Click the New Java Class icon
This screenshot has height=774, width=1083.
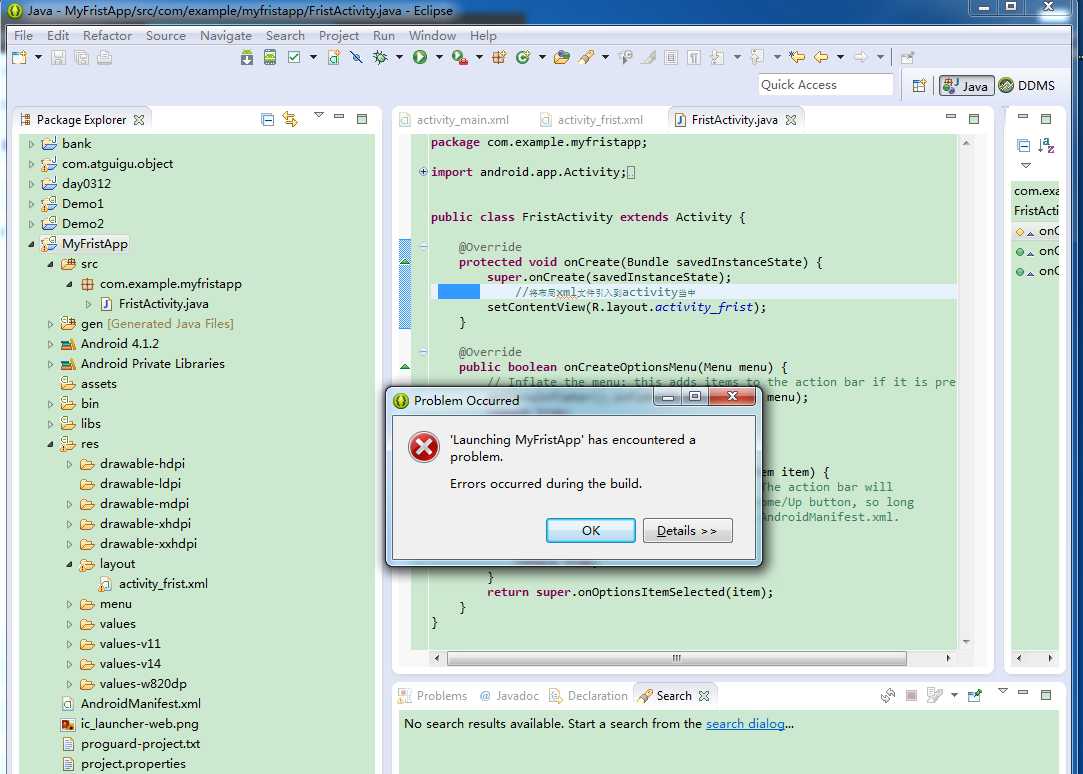point(523,58)
